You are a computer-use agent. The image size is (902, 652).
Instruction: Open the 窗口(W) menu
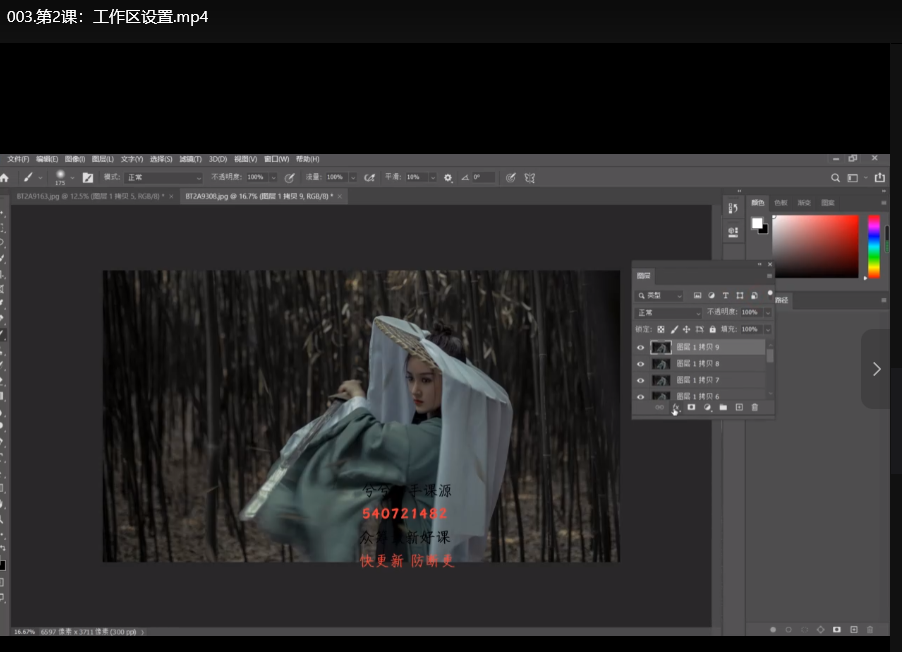277,159
